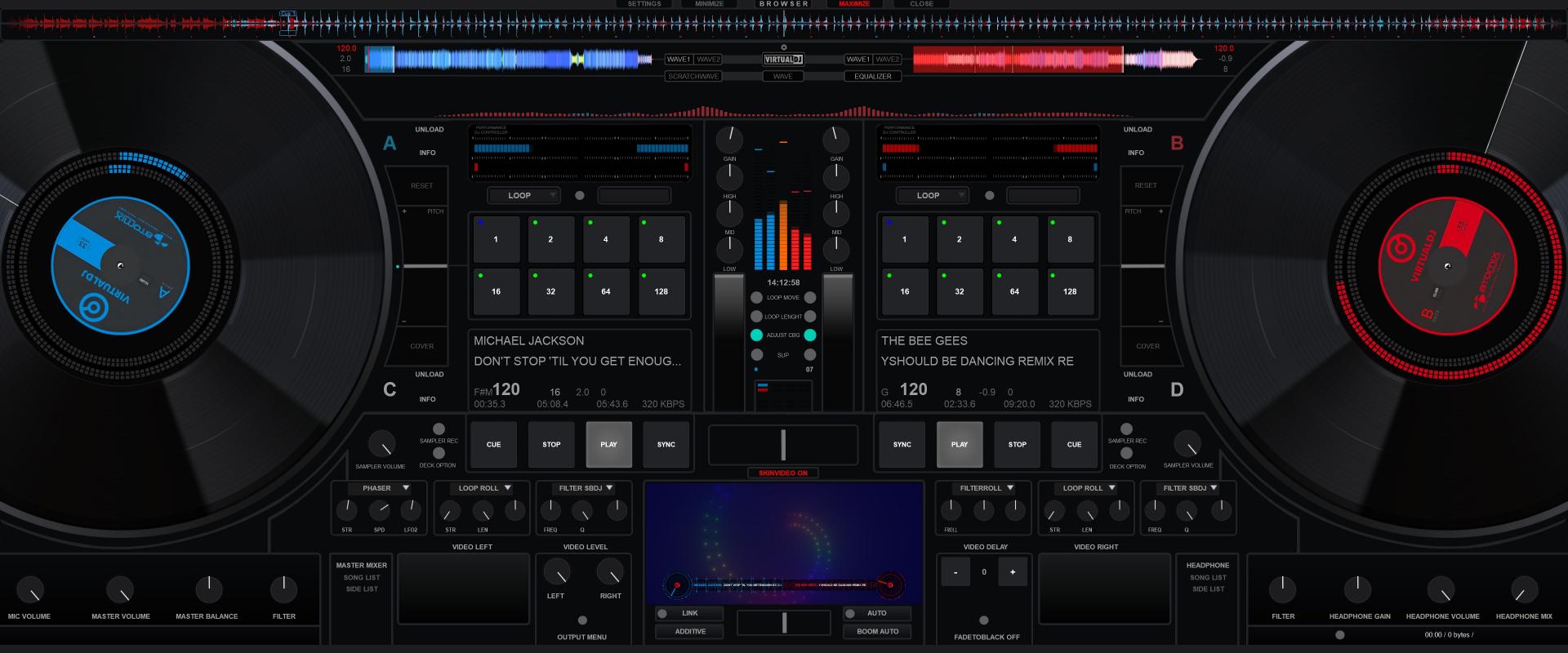
Task: Open the SETTINGS tab
Action: (x=644, y=4)
